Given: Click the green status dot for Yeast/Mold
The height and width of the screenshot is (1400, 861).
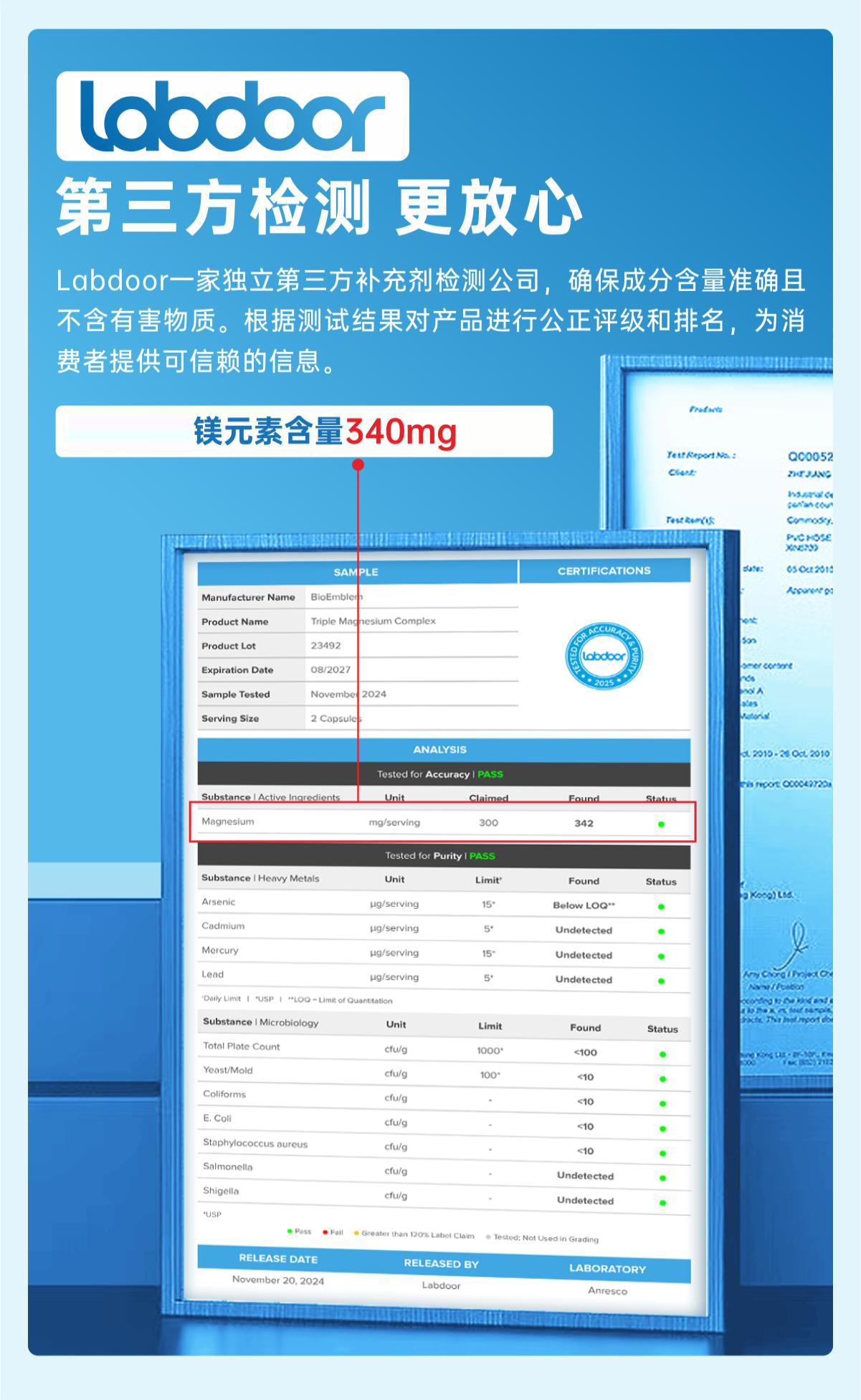Looking at the screenshot, I should [x=662, y=1079].
